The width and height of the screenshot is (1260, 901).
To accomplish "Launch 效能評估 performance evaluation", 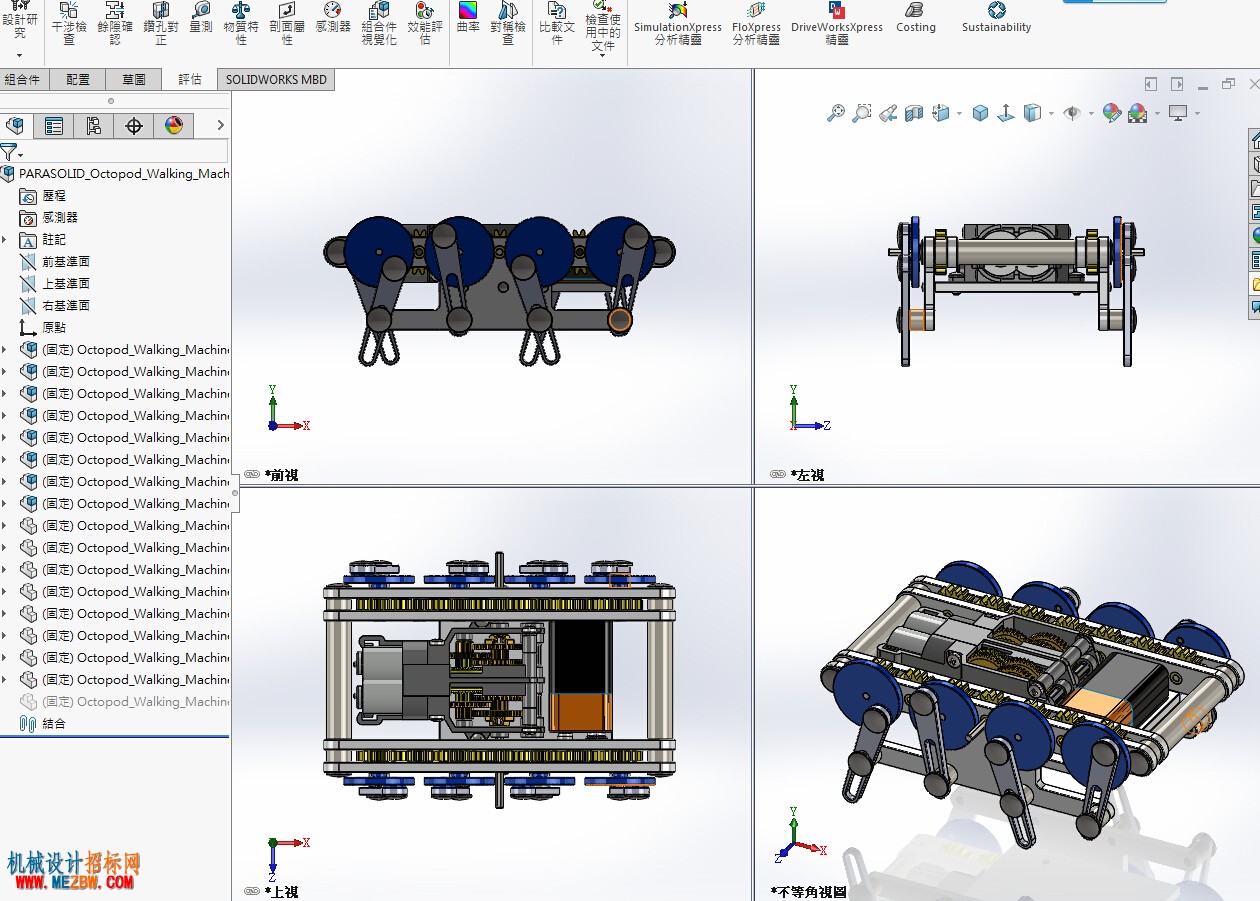I will click(x=425, y=23).
